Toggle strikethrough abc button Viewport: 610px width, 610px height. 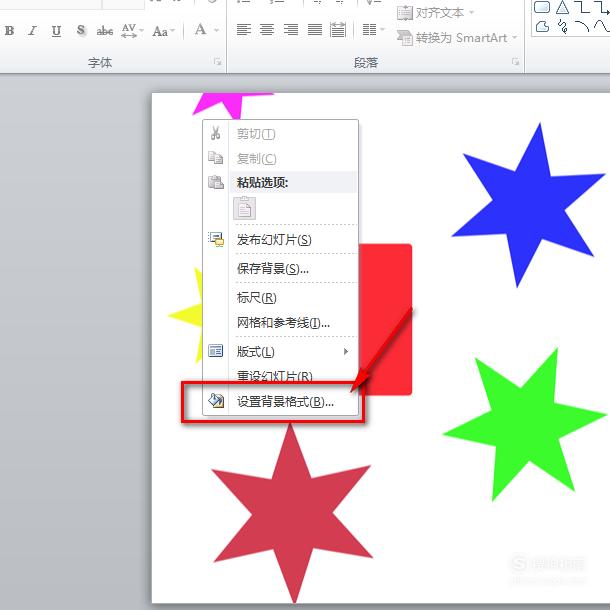point(105,30)
